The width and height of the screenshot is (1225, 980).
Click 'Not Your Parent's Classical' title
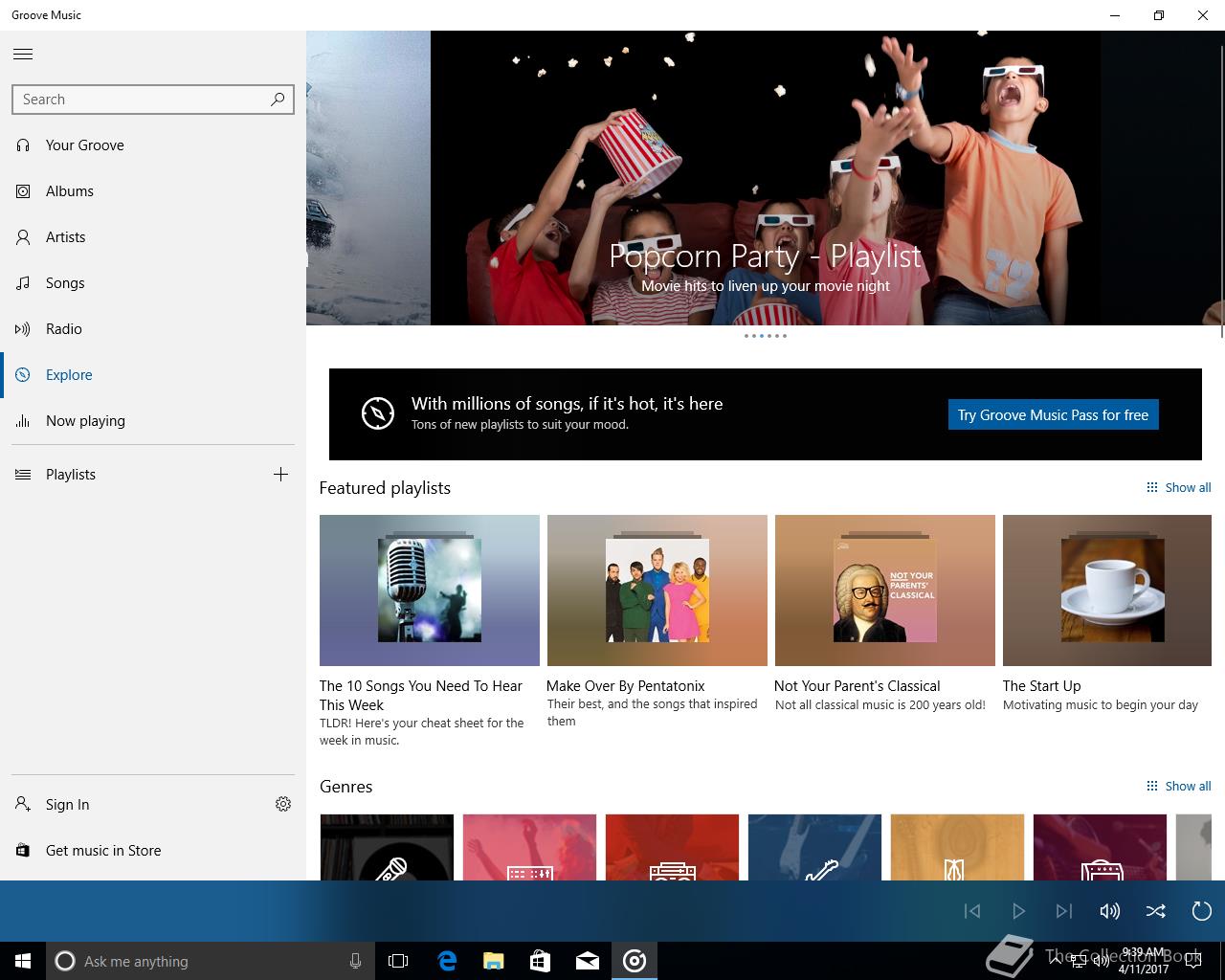pos(857,686)
